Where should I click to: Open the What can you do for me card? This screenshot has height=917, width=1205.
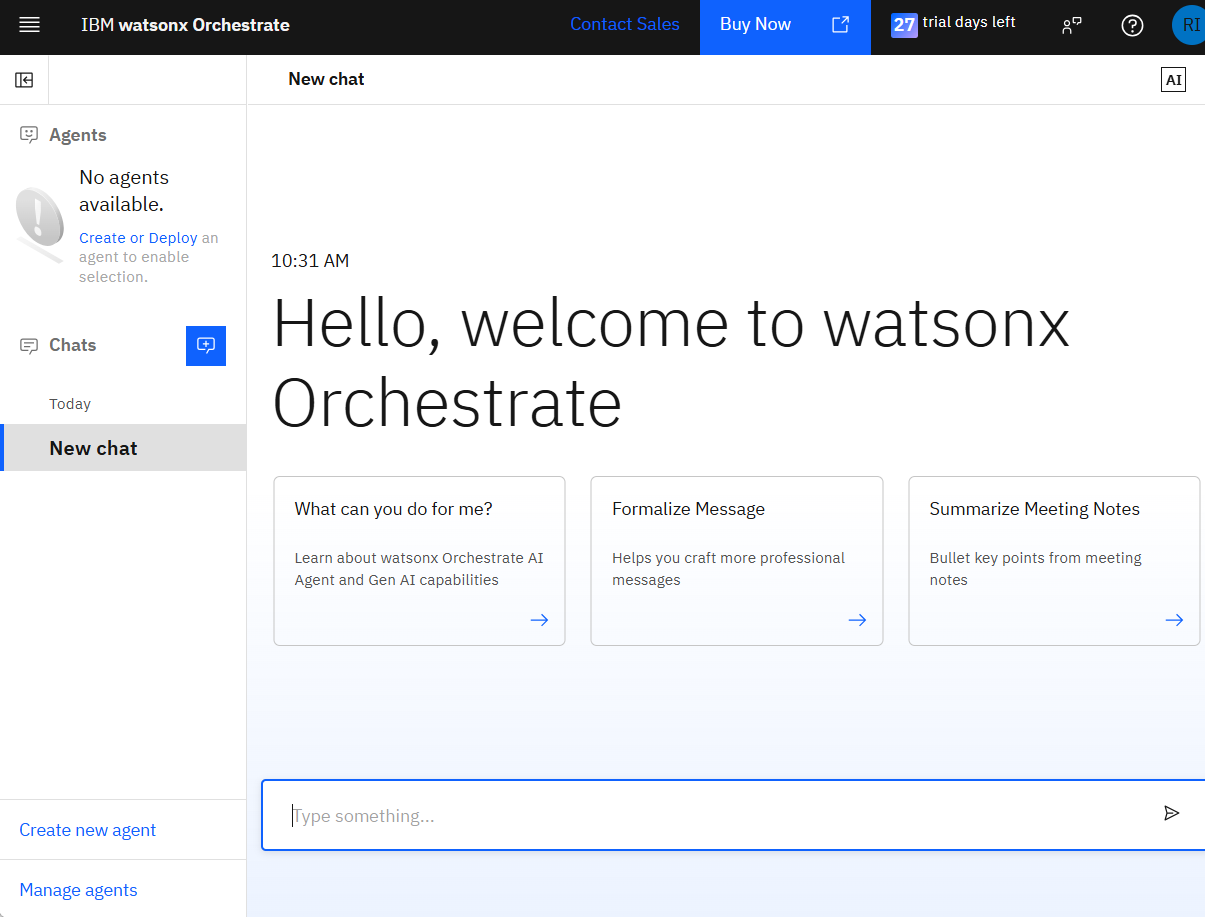[419, 561]
